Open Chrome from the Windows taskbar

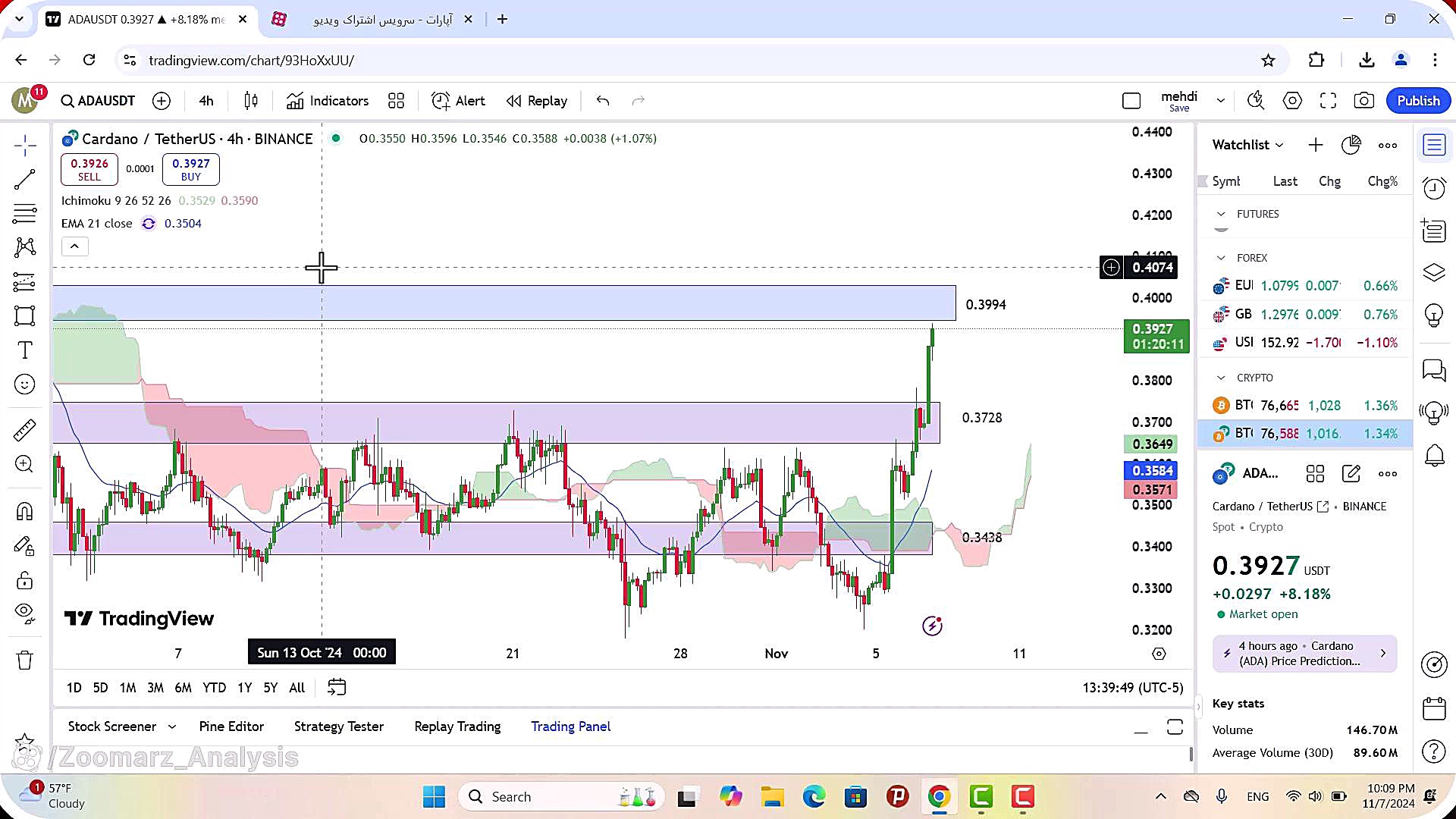pyautogui.click(x=939, y=796)
